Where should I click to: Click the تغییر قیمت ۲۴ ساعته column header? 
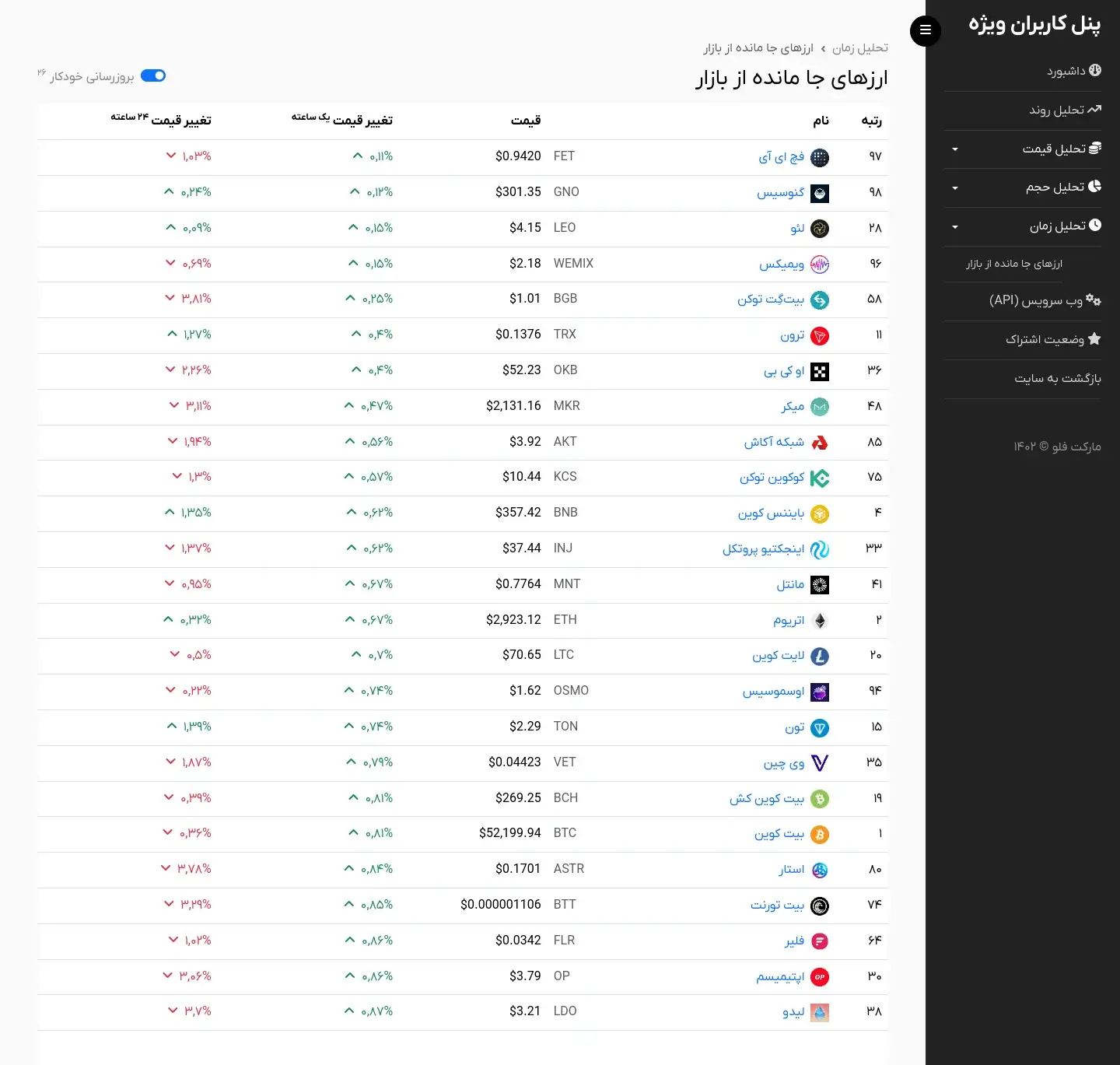click(x=161, y=119)
